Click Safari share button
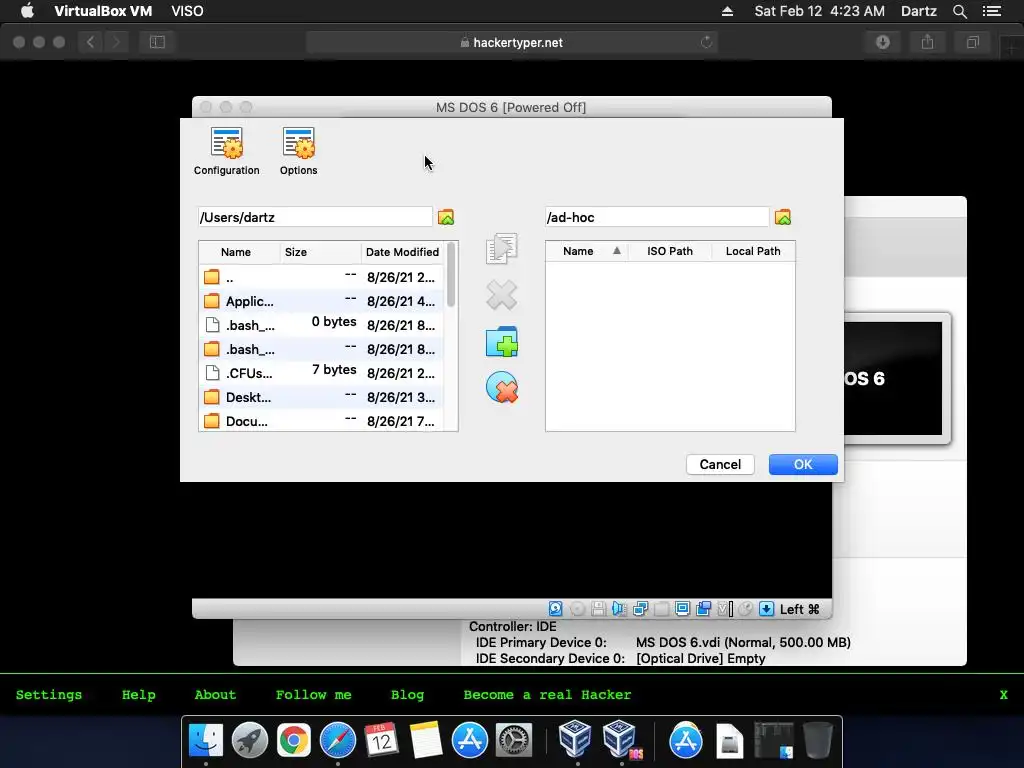Viewport: 1024px width, 768px height. tap(927, 42)
